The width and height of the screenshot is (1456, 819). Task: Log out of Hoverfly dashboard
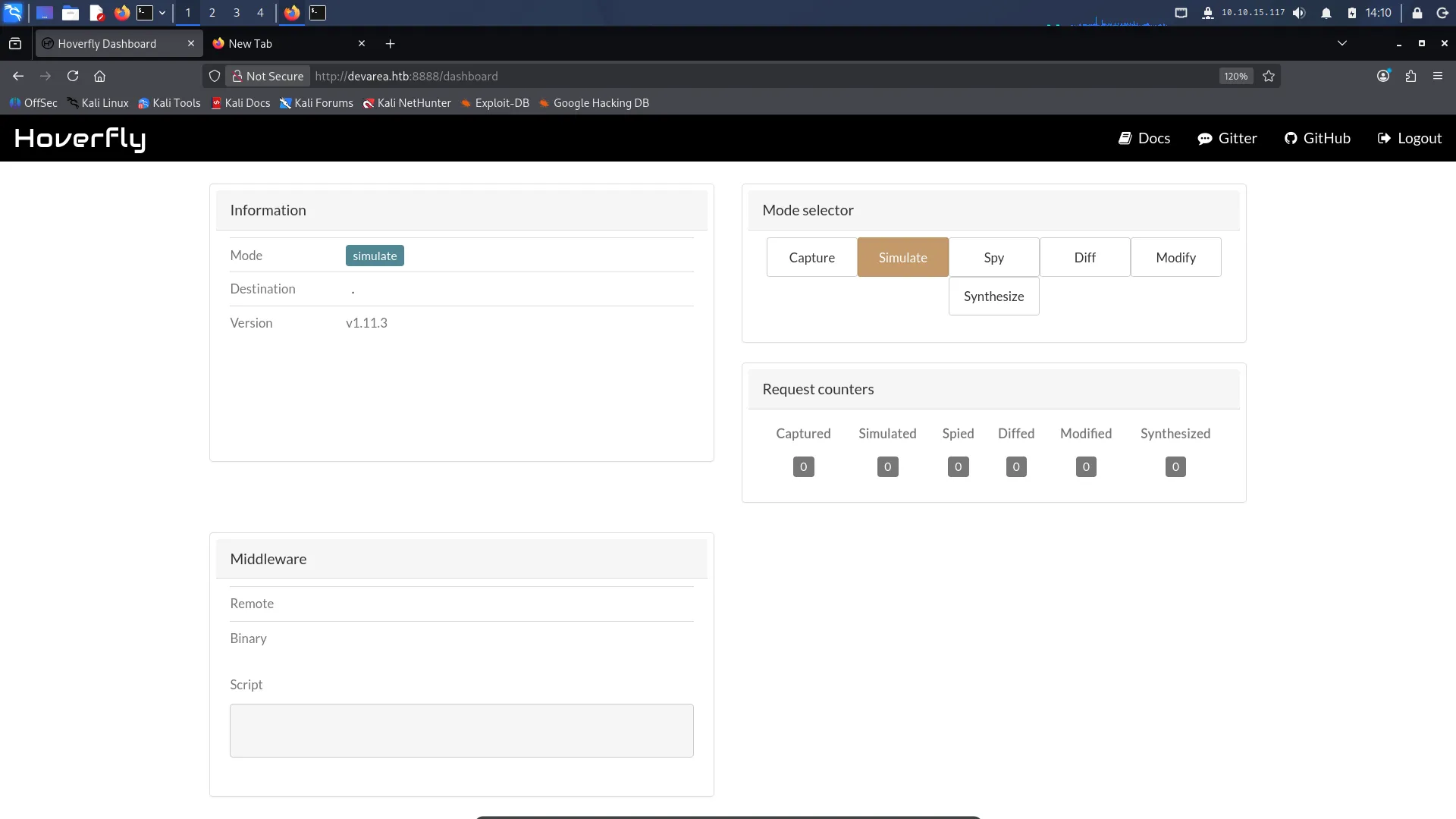1409,138
